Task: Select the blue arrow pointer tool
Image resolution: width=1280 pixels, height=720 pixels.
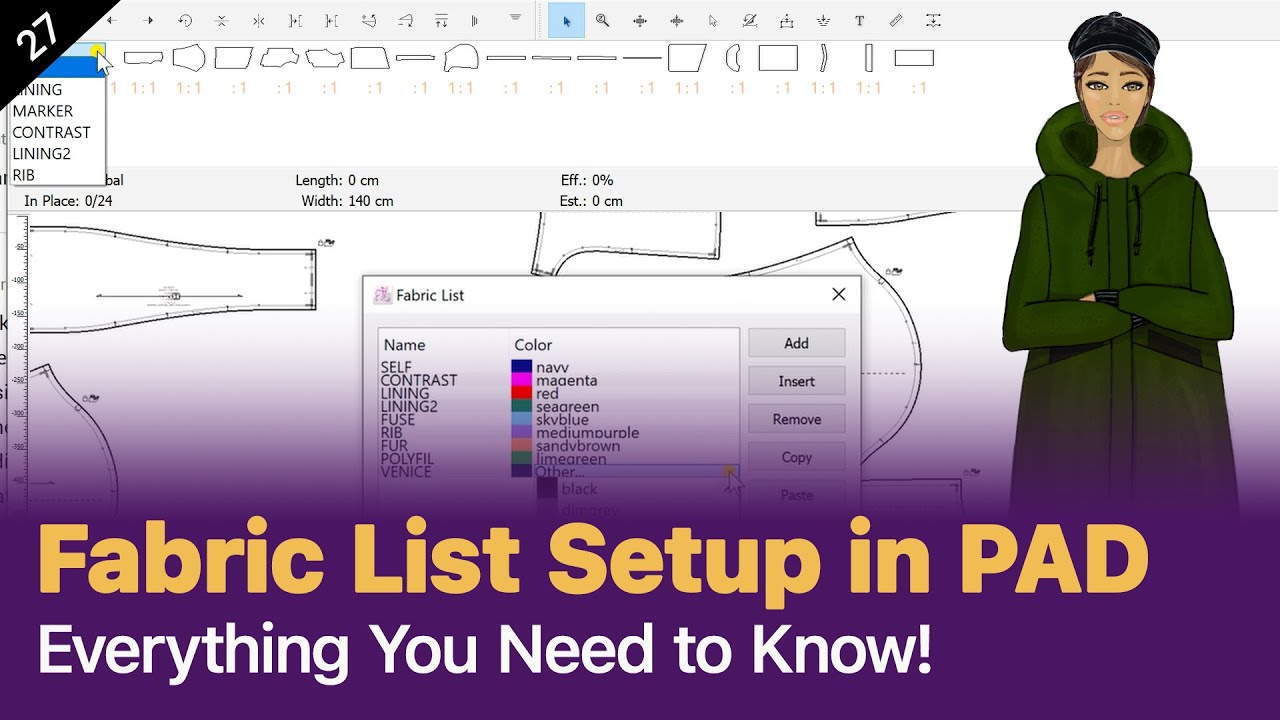Action: pyautogui.click(x=566, y=20)
